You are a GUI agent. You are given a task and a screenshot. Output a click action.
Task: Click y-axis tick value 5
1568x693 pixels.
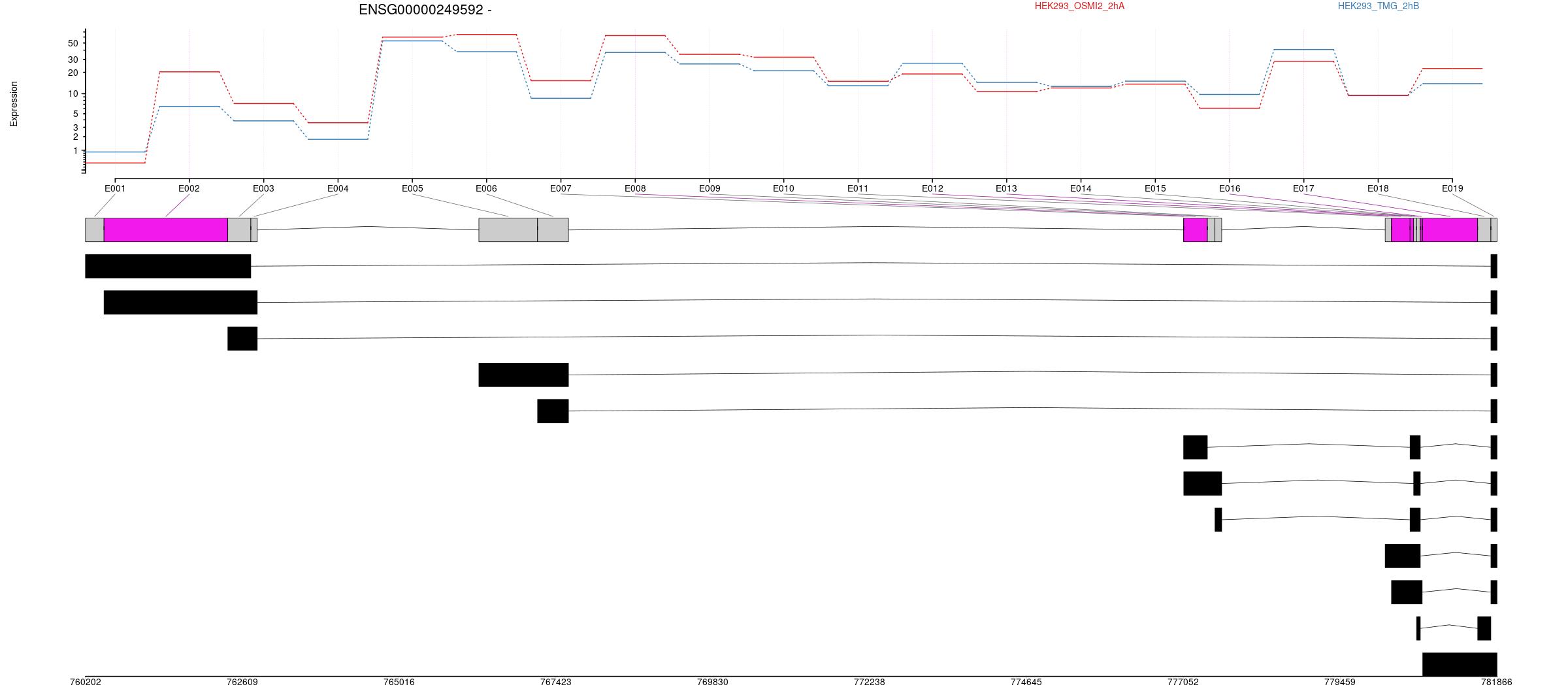[x=75, y=114]
